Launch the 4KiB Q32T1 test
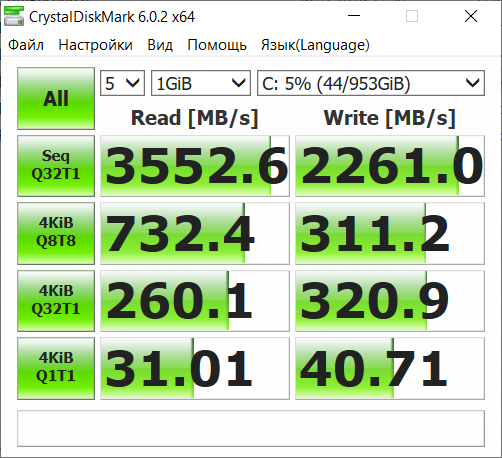Image resolution: width=502 pixels, height=458 pixels. coord(56,301)
